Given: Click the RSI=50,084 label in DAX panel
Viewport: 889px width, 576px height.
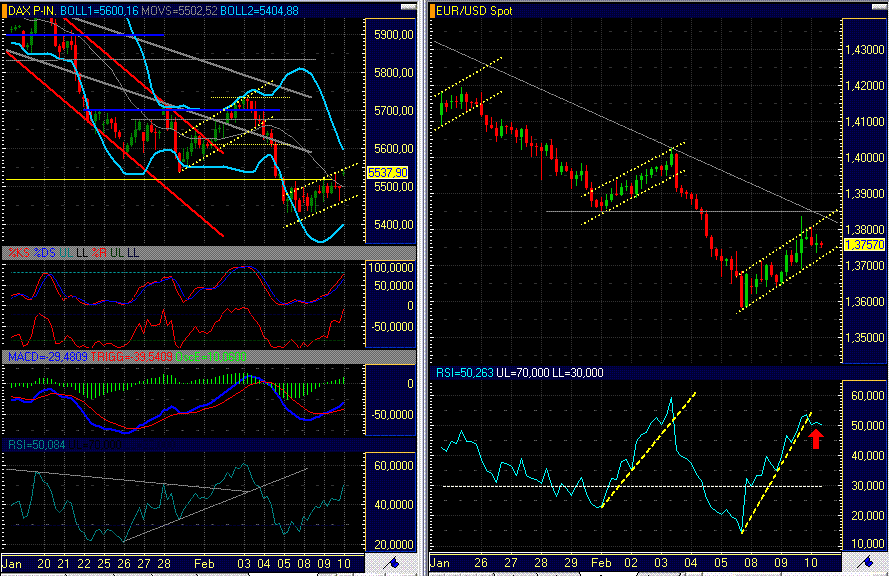Looking at the screenshot, I should click(x=37, y=445).
